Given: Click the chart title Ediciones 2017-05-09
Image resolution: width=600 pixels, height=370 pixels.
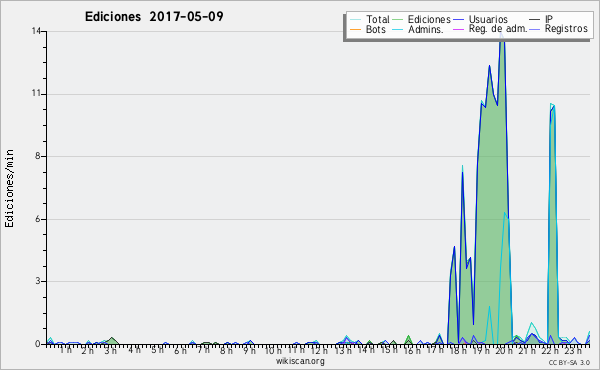Looking at the screenshot, I should pos(154,17).
